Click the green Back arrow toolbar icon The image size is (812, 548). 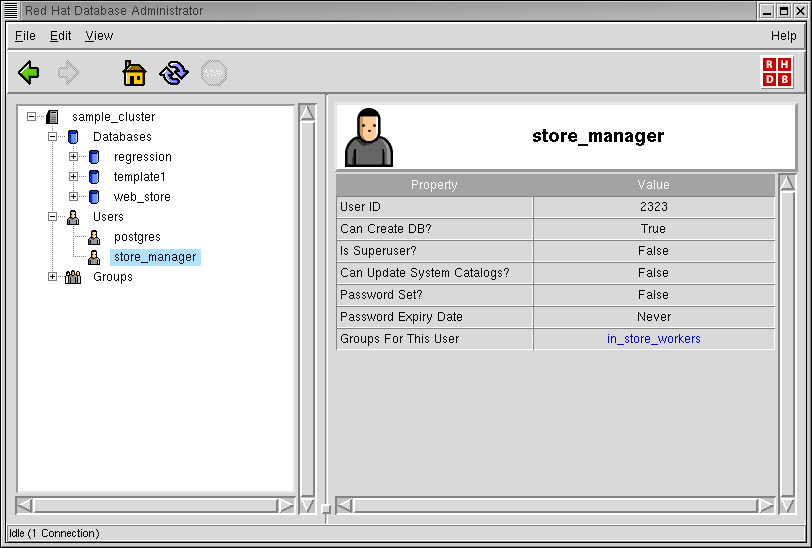click(28, 73)
